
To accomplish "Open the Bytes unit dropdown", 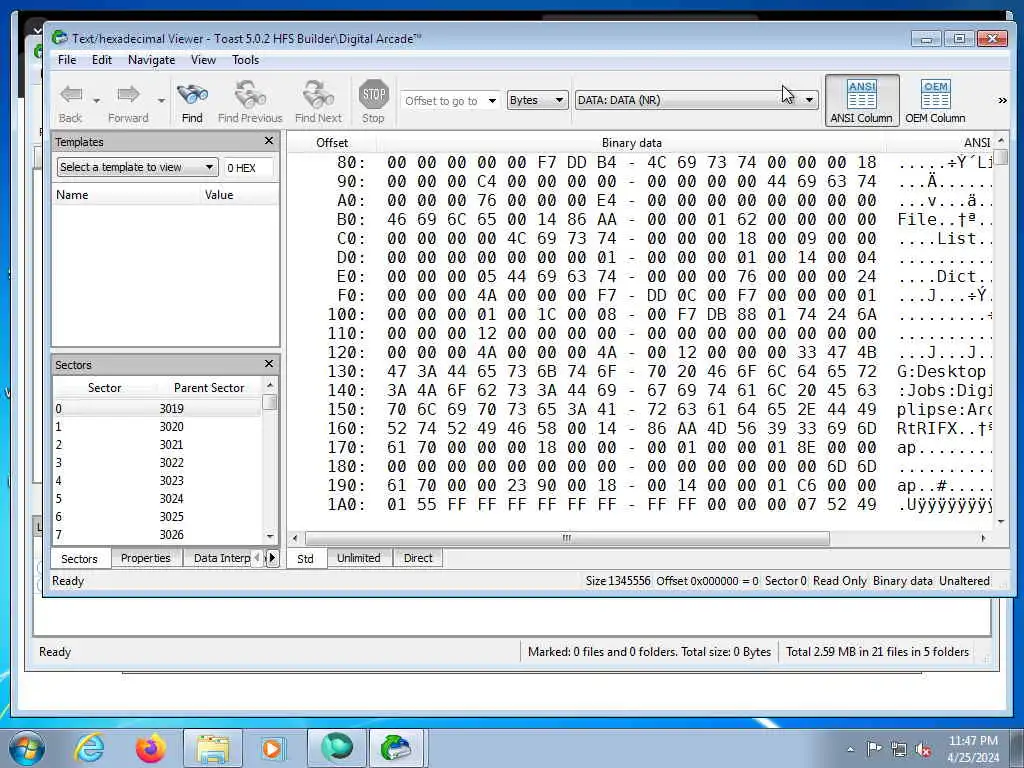I will (559, 100).
